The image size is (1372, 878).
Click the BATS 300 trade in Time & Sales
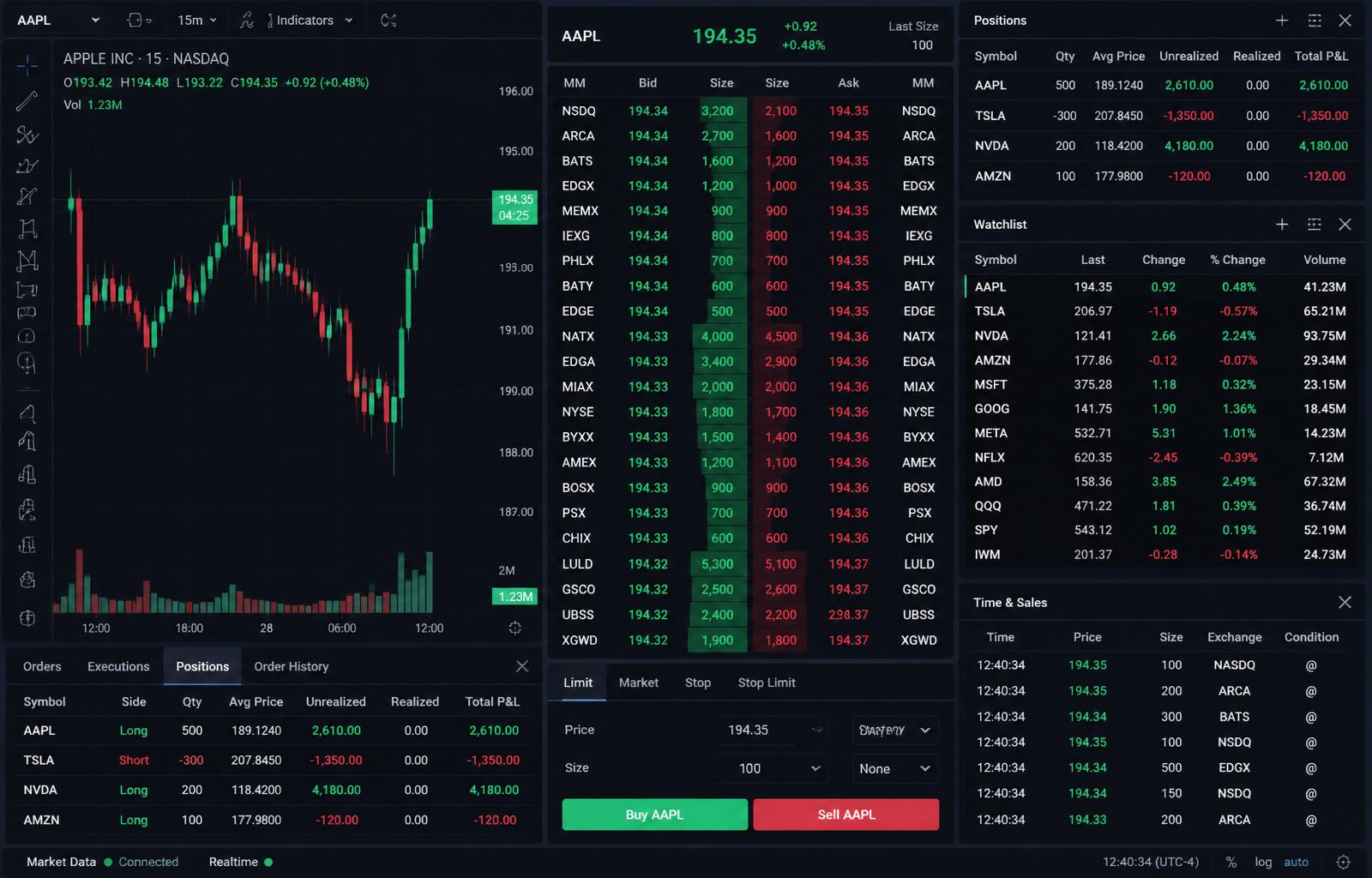coord(1162,717)
